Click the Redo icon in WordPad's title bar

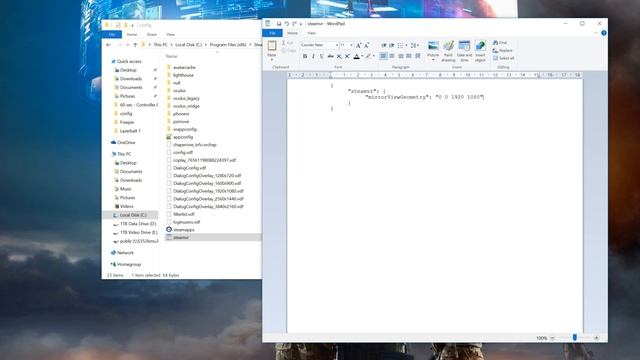[294, 24]
